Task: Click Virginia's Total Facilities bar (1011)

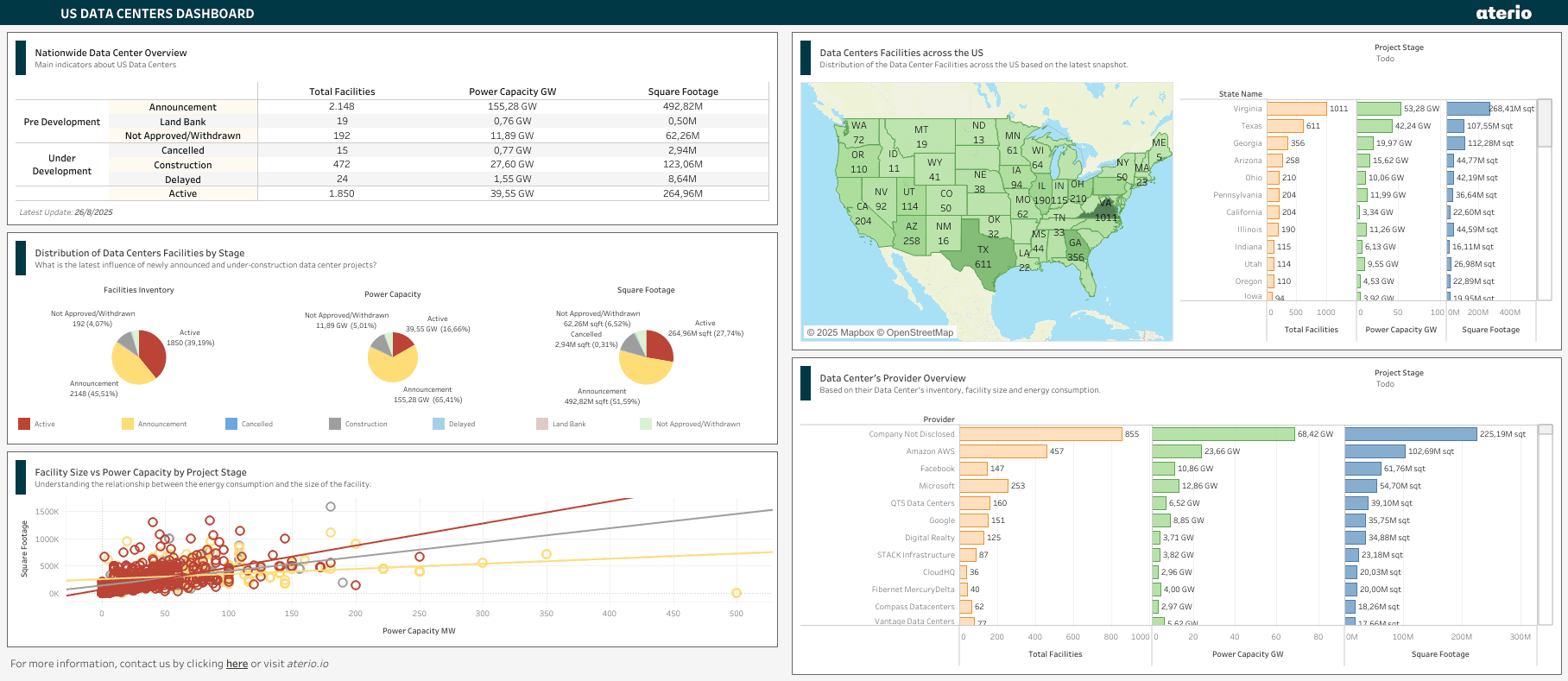Action: pyautogui.click(x=1297, y=109)
